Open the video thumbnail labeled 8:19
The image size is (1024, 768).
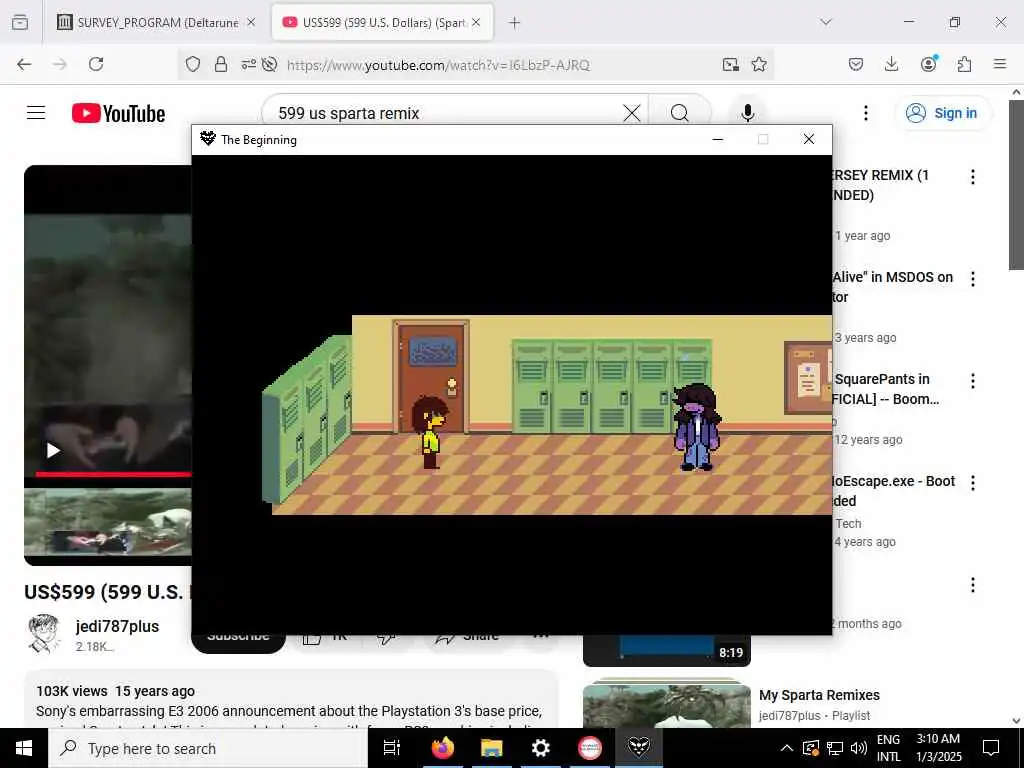(667, 650)
